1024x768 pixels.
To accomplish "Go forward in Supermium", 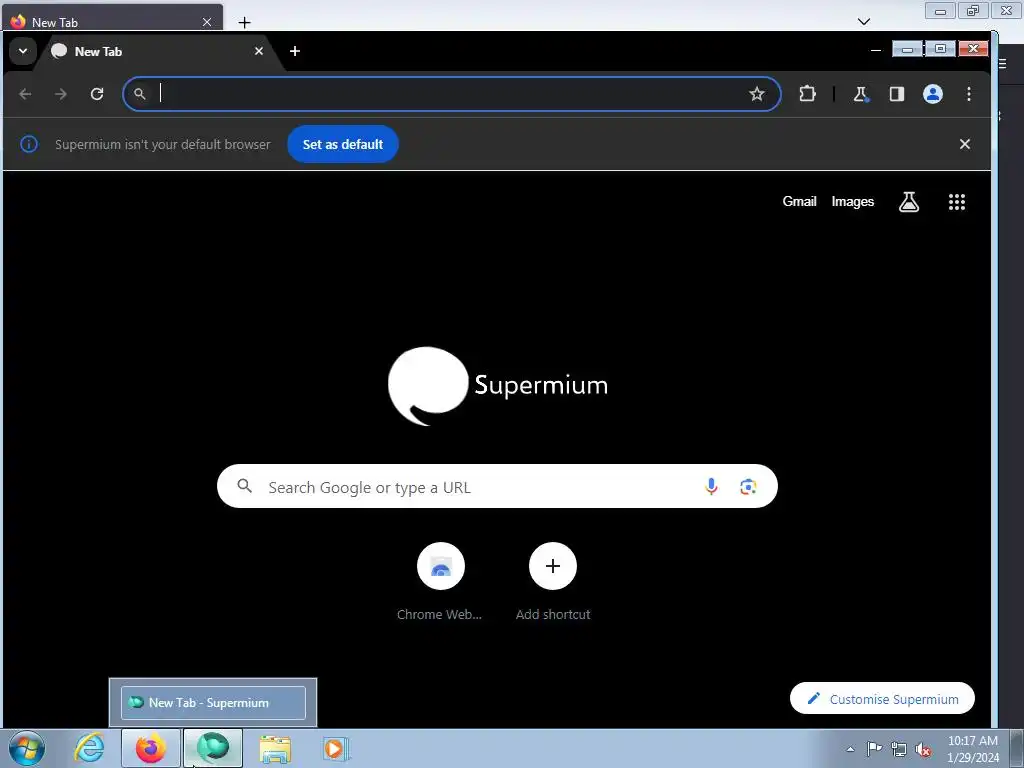I will point(61,94).
